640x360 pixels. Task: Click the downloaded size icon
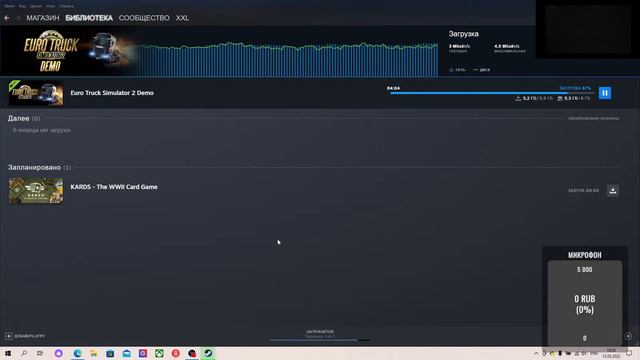[518, 98]
